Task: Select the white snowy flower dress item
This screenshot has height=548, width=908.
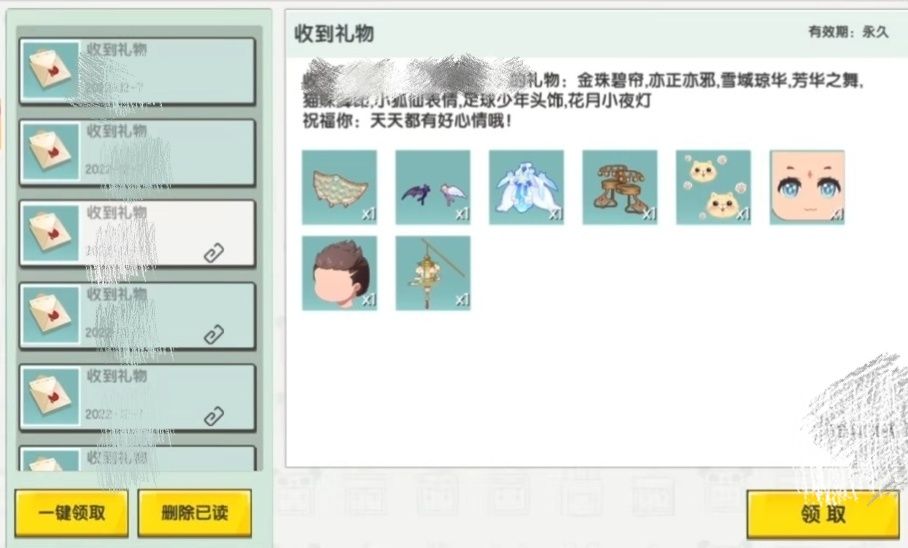Action: click(526, 187)
